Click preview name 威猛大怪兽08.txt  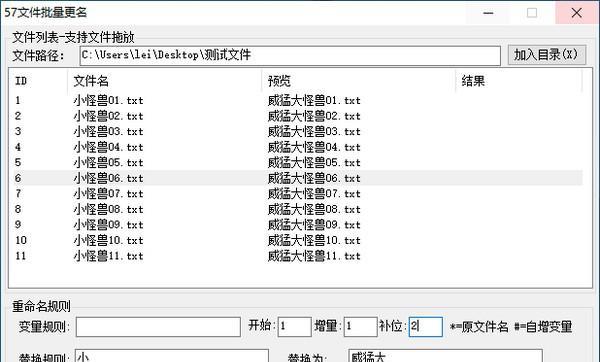314,209
